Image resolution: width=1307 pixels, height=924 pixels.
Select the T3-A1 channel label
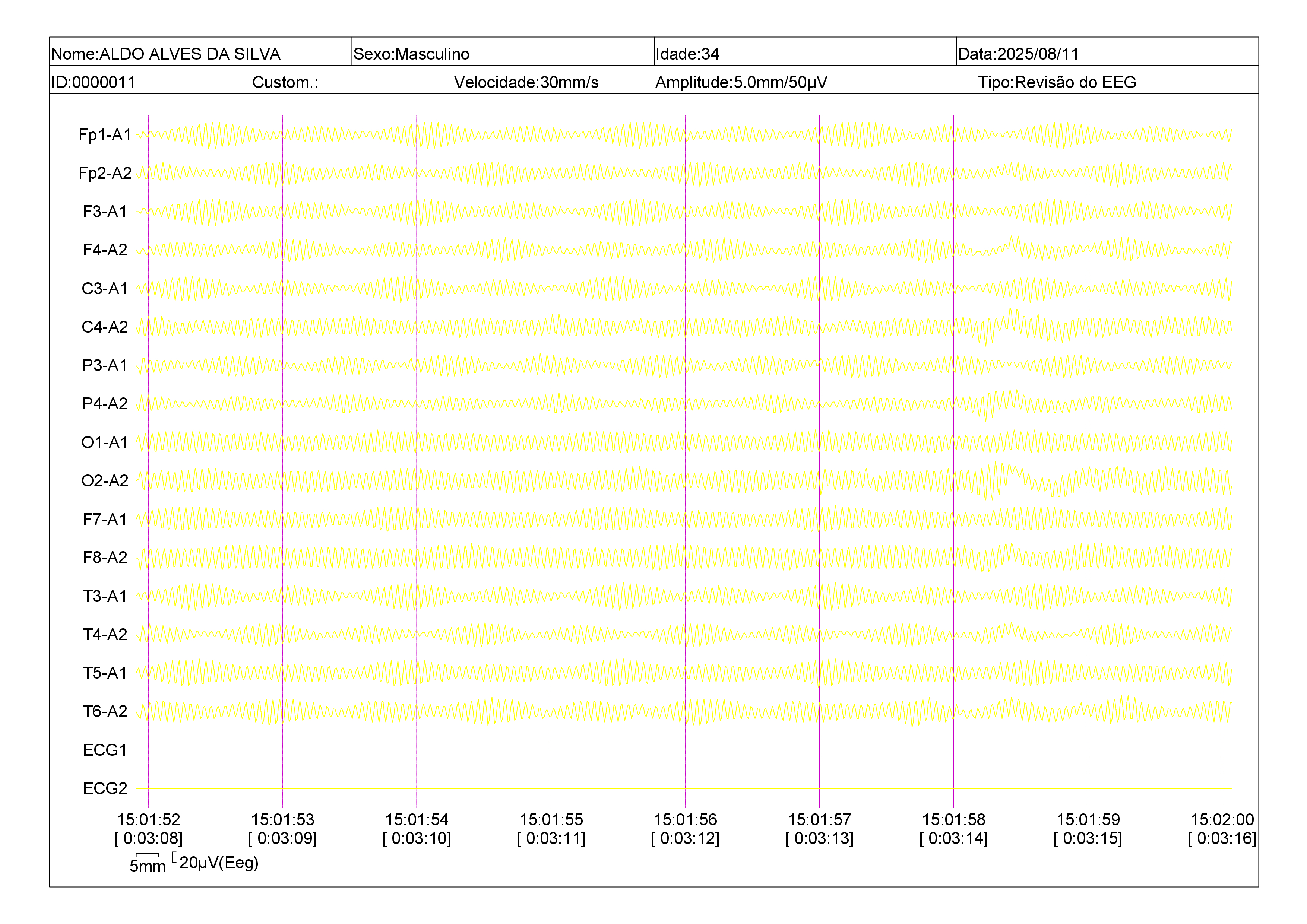point(105,596)
